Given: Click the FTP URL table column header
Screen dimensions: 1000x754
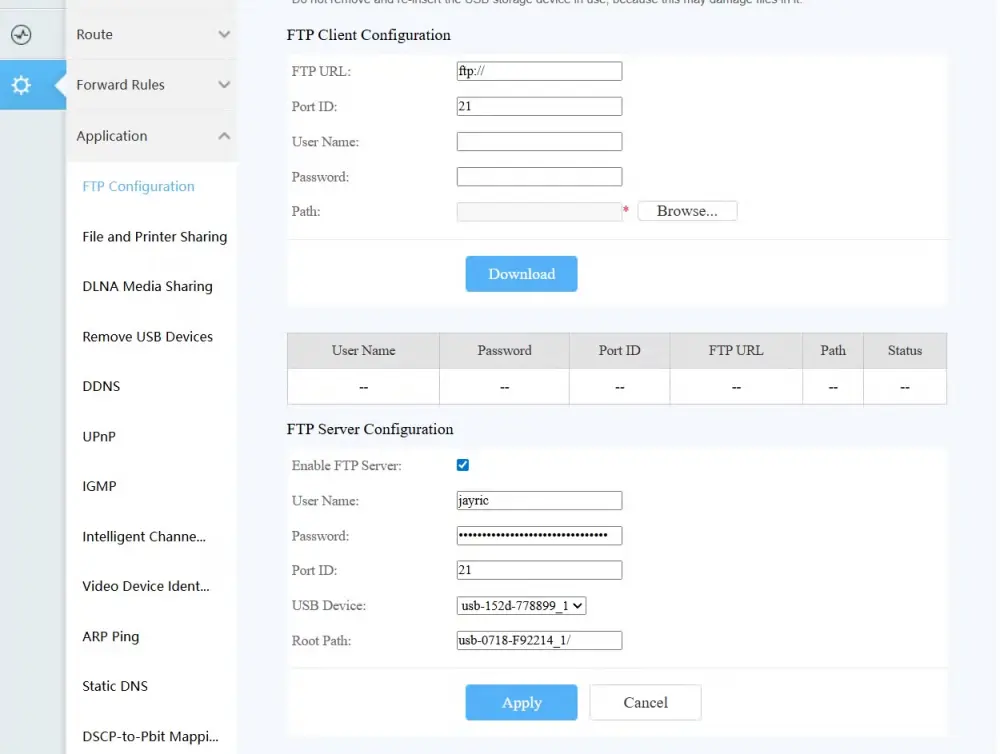Looking at the screenshot, I should click(x=736, y=351).
